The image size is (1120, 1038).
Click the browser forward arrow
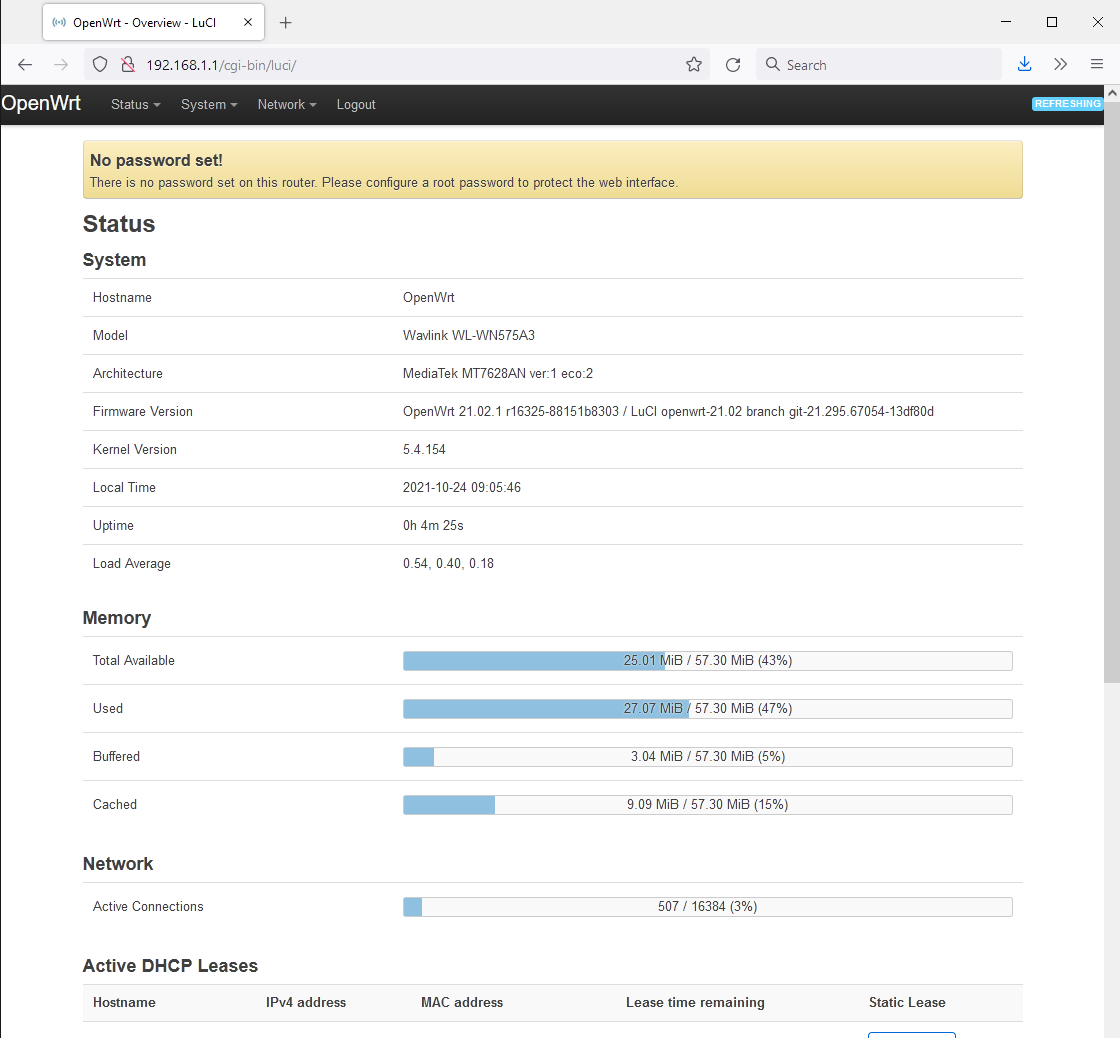(61, 65)
